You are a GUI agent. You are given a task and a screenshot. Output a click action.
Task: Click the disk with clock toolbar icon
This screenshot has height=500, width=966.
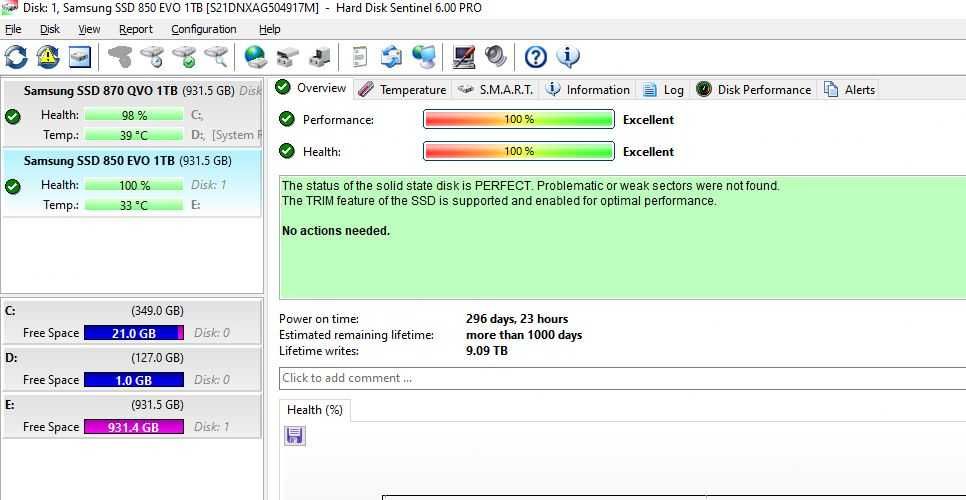pyautogui.click(x=152, y=57)
